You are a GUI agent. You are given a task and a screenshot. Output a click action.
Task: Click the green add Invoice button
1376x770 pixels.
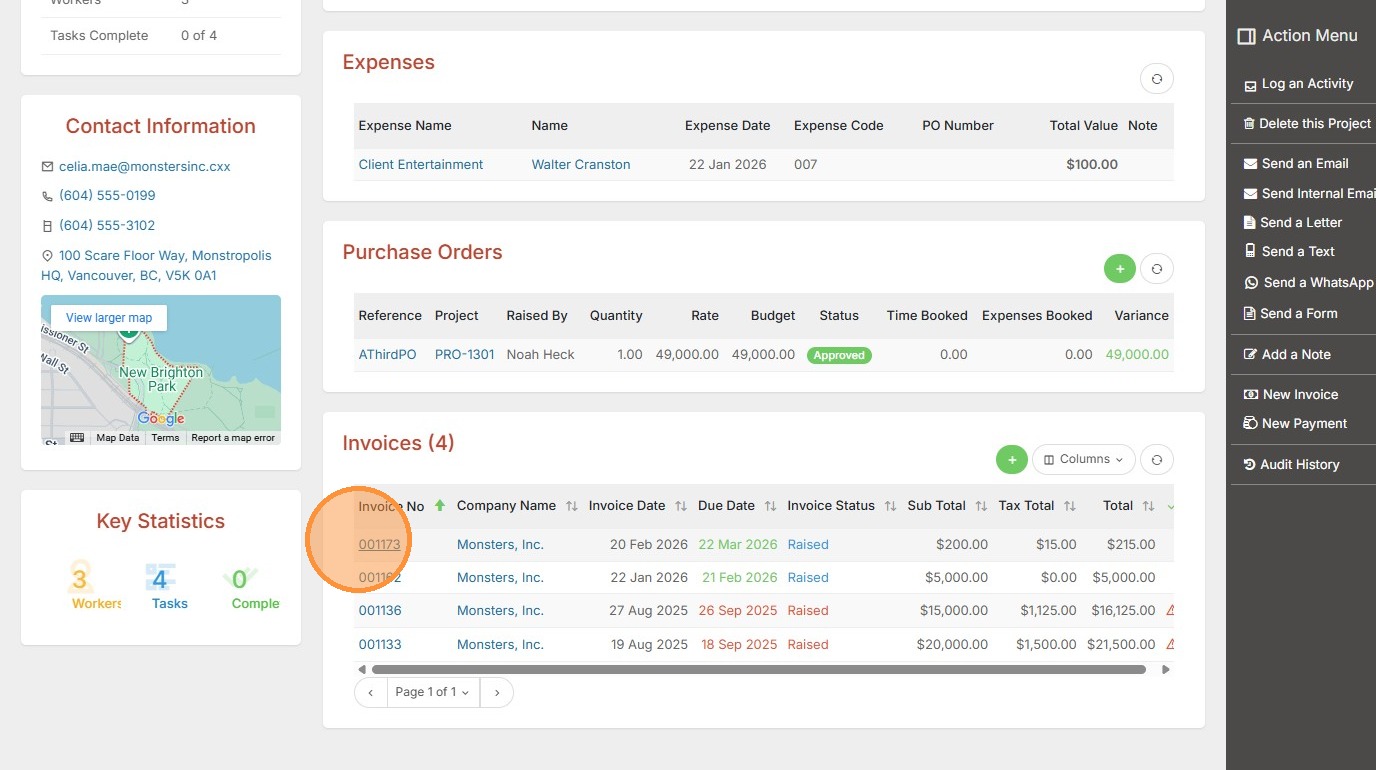pos(1011,459)
